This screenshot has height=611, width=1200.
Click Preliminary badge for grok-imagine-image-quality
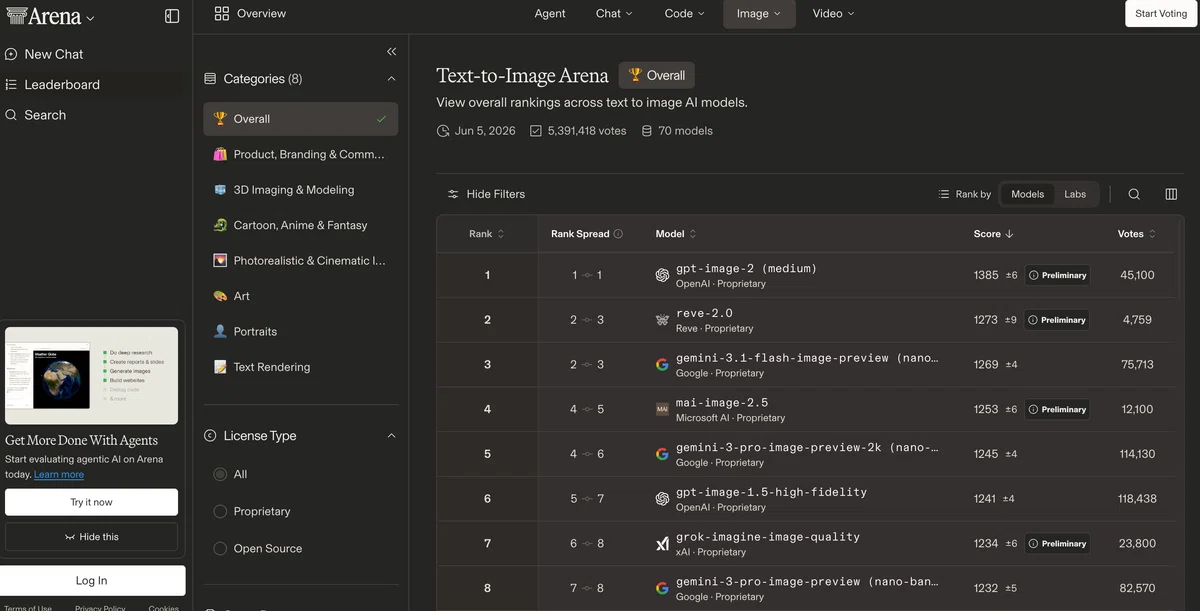tap(1057, 544)
